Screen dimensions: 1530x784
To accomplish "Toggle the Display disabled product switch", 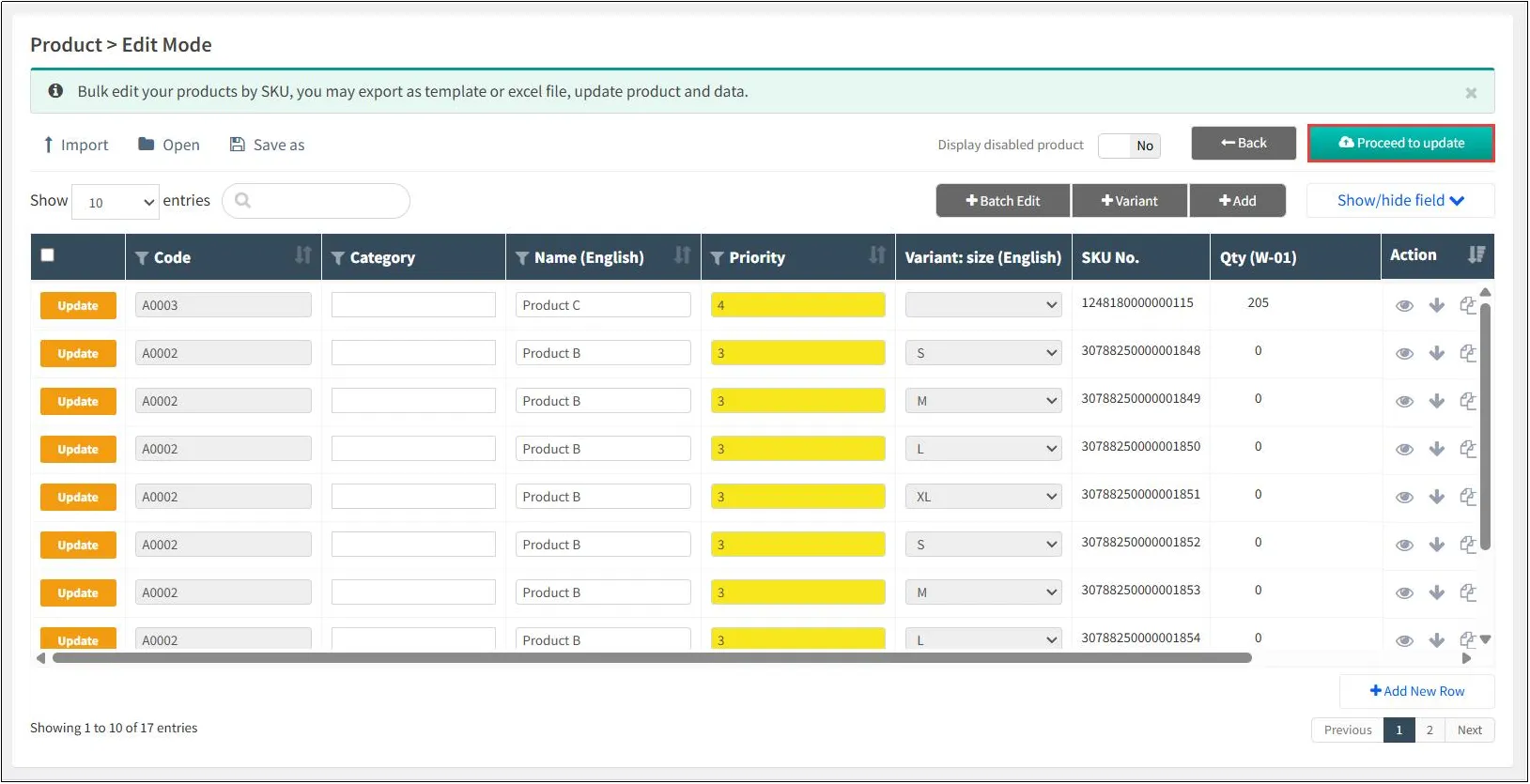I will point(1129,146).
